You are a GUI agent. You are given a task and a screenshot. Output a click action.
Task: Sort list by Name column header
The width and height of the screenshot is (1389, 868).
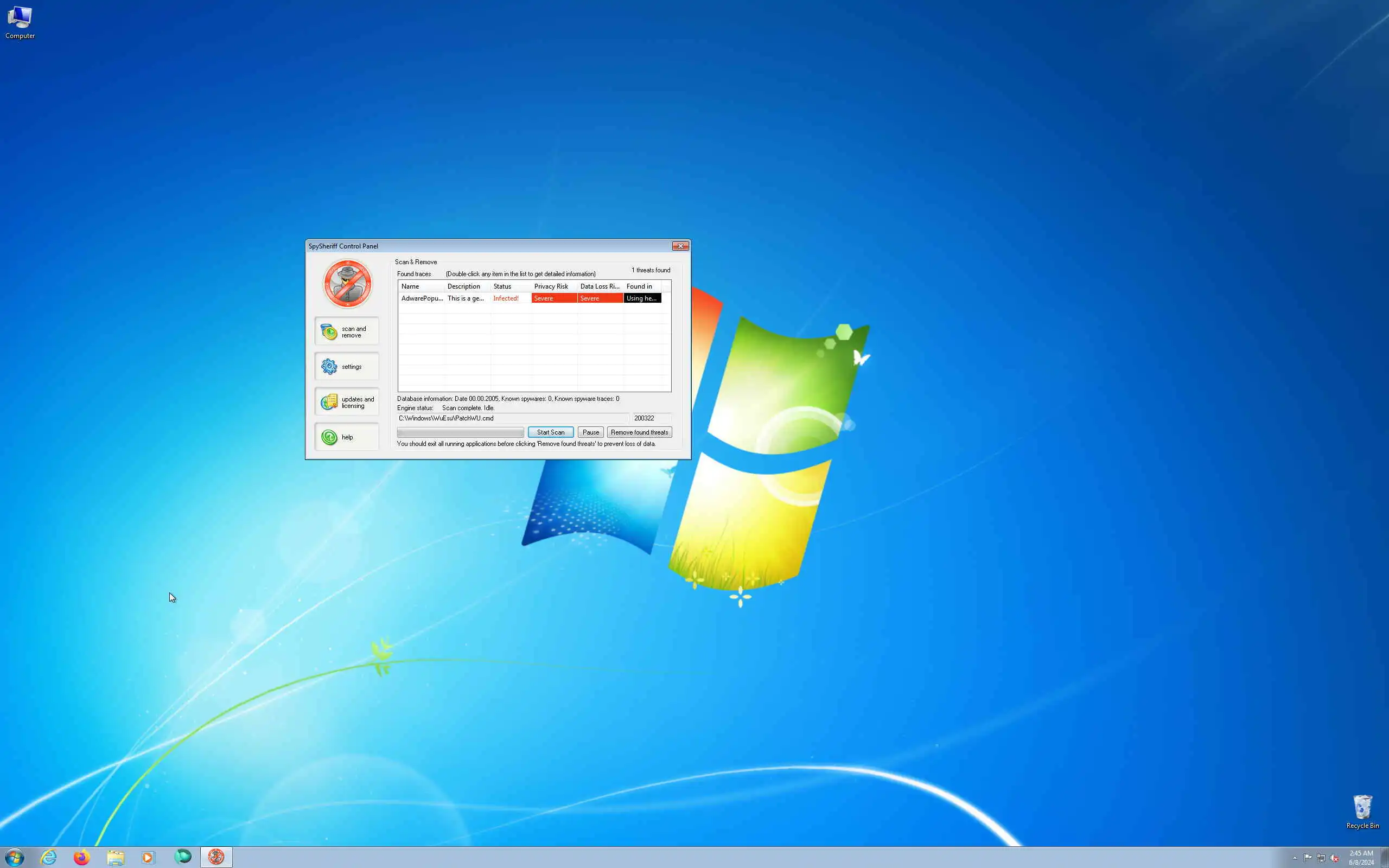tap(420, 286)
